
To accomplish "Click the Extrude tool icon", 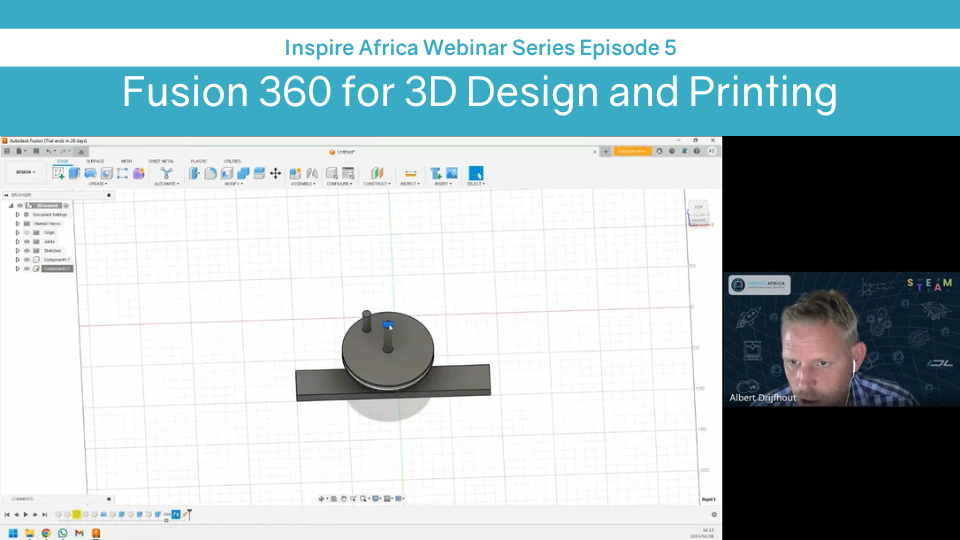I will coord(74,173).
